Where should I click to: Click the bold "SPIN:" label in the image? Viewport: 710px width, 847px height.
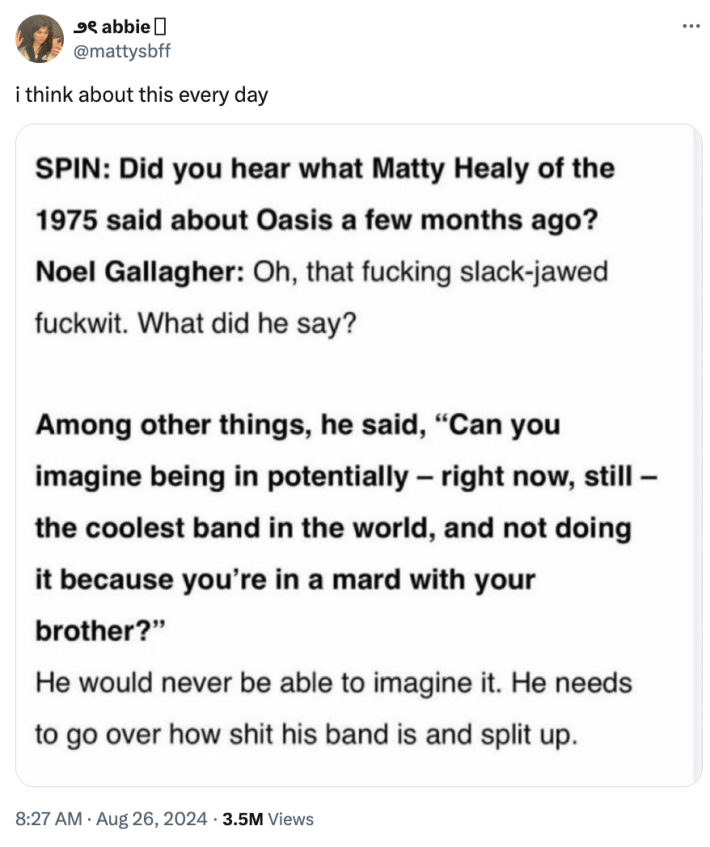coord(73,169)
